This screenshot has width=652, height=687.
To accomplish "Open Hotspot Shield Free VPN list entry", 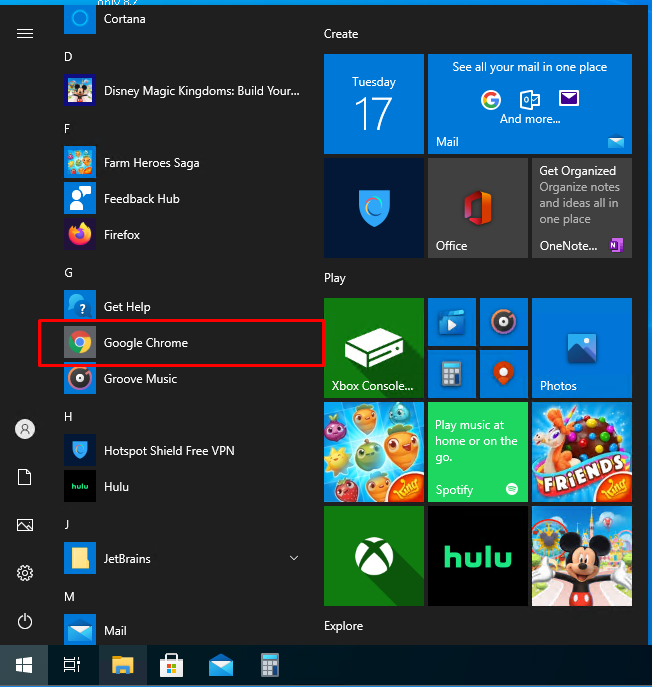I will [x=182, y=450].
